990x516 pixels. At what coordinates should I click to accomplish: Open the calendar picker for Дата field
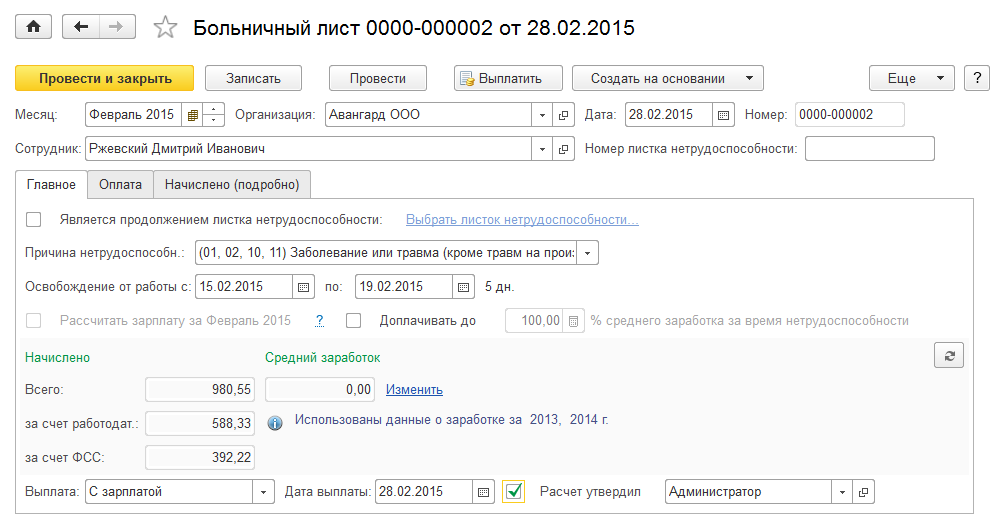pos(724,114)
